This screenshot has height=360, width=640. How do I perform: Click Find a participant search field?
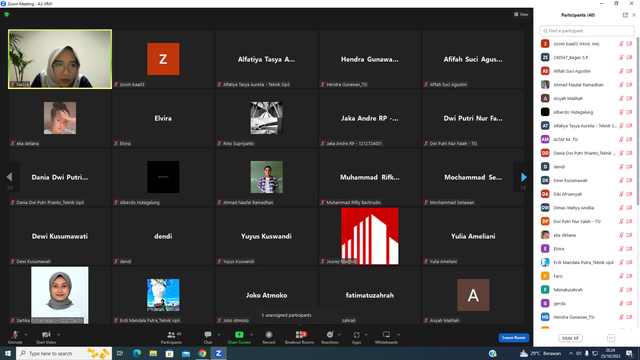coord(587,31)
